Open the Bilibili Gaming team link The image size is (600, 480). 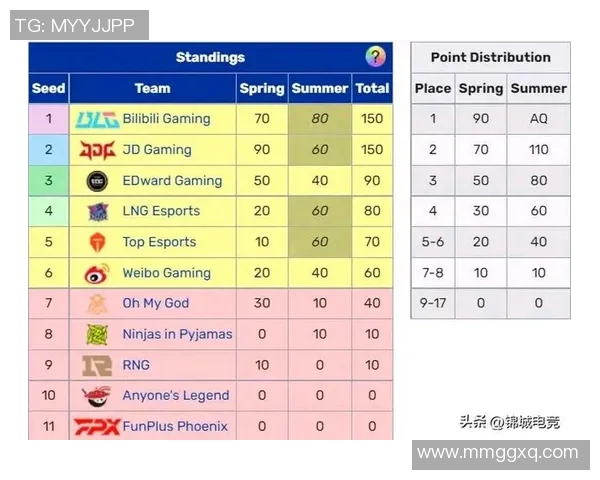click(166, 119)
